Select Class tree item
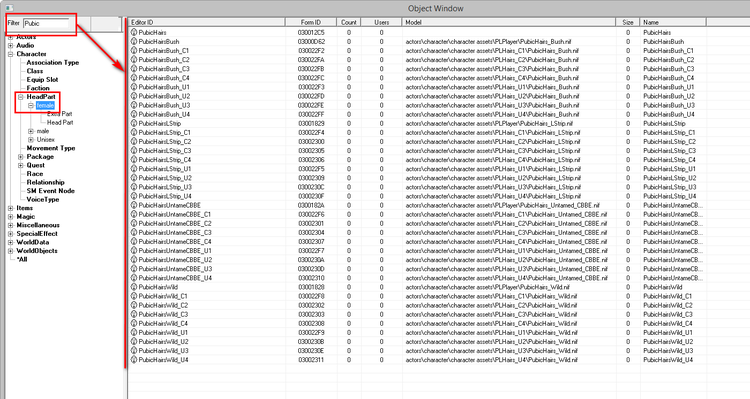 click(x=35, y=71)
